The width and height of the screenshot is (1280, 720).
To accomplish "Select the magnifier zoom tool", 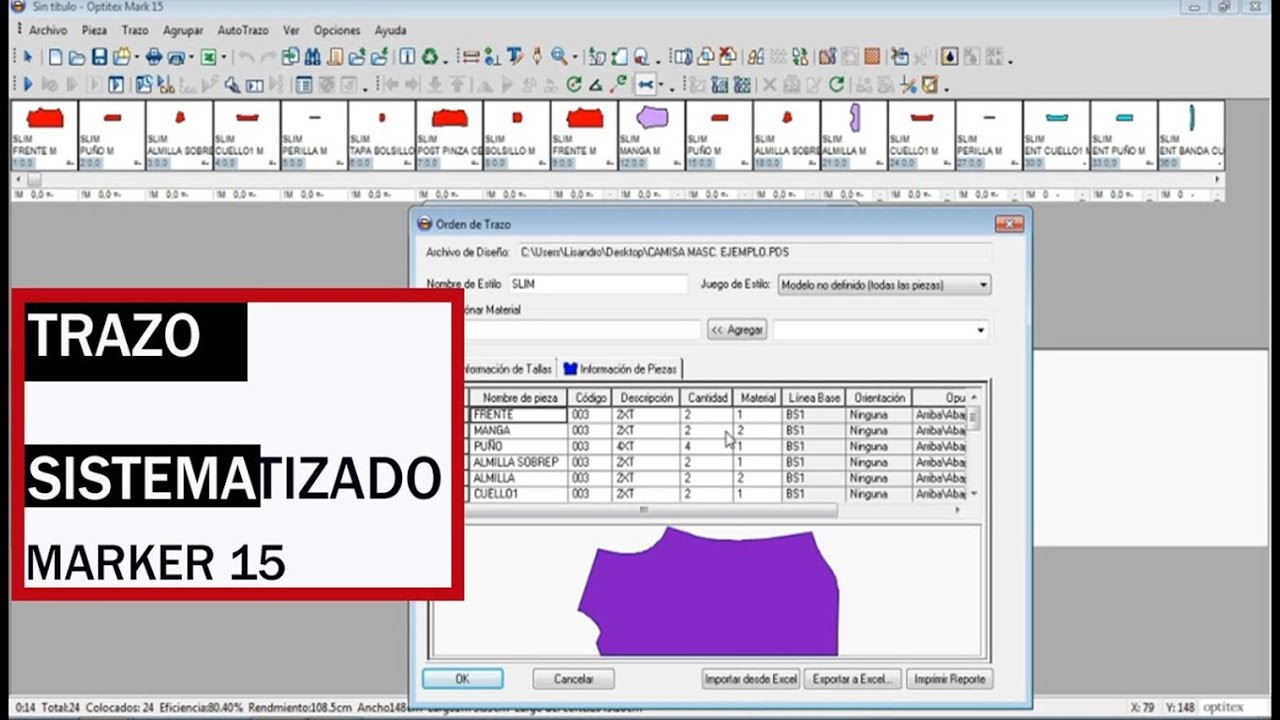I will [x=559, y=57].
